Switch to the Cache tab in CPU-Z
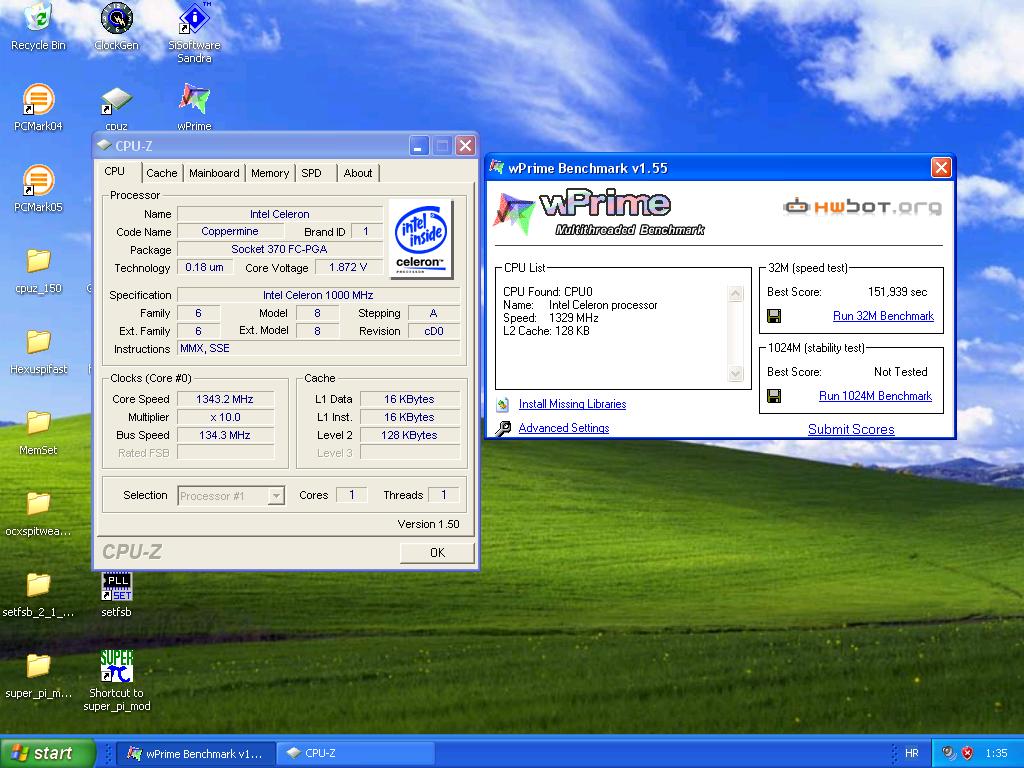1024x768 pixels. click(161, 173)
